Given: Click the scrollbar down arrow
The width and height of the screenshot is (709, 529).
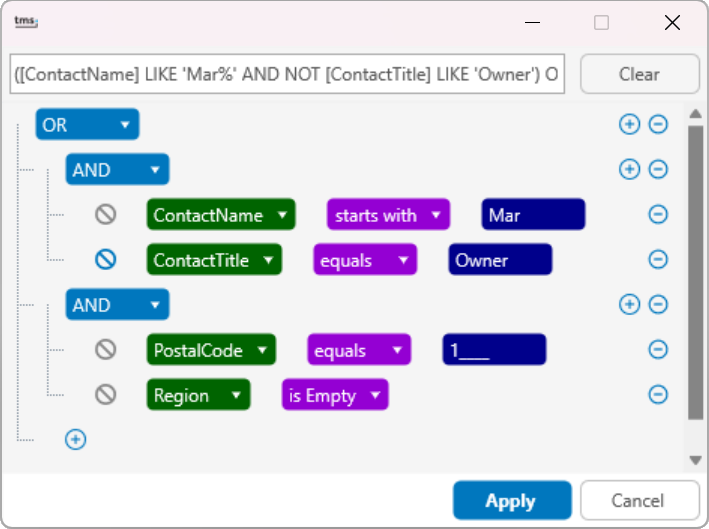Looking at the screenshot, I should click(x=695, y=461).
